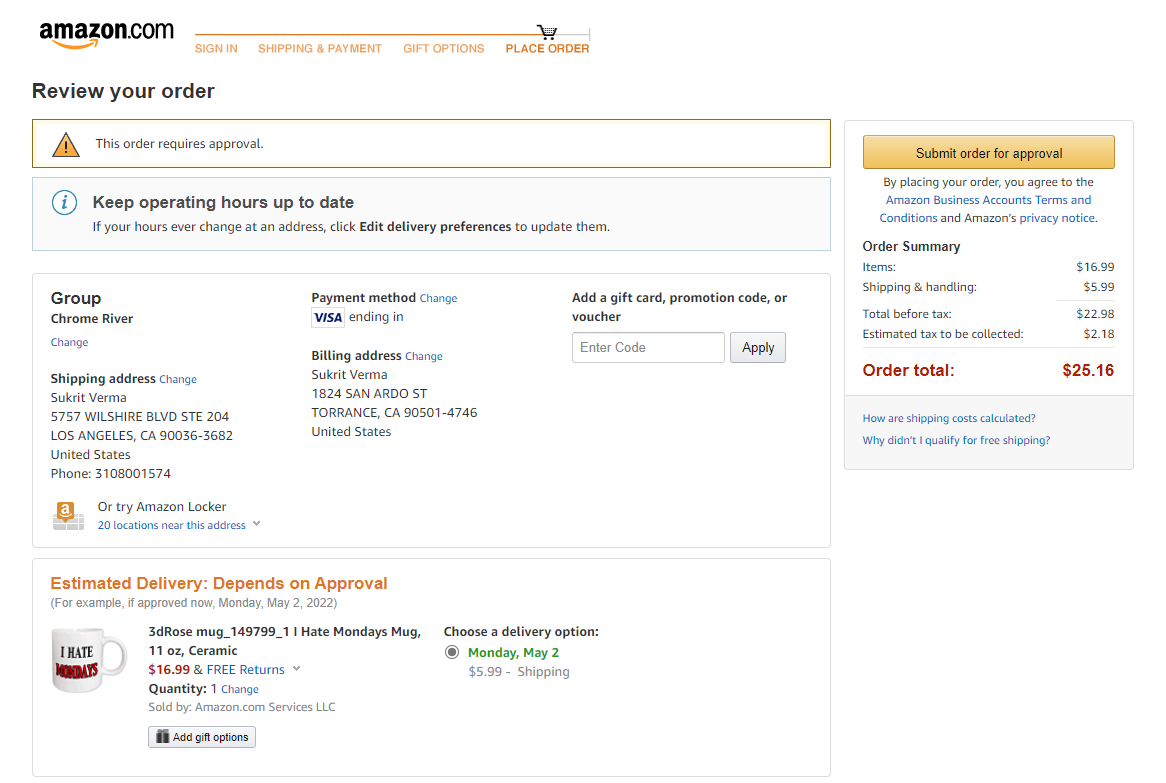Go to Gift Options step
The image size is (1166, 783).
pyautogui.click(x=443, y=48)
